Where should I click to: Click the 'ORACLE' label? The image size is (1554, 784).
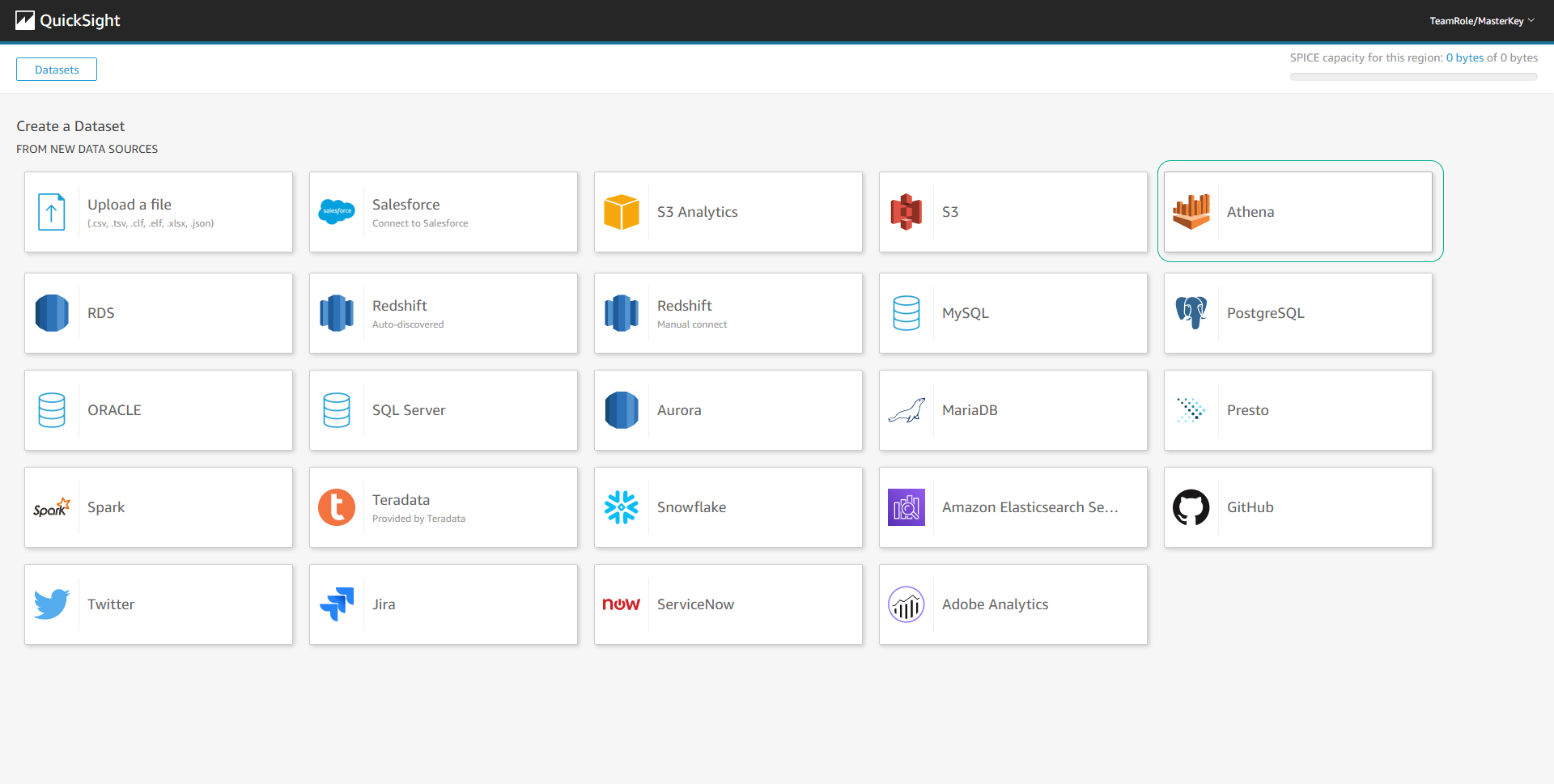coord(114,410)
